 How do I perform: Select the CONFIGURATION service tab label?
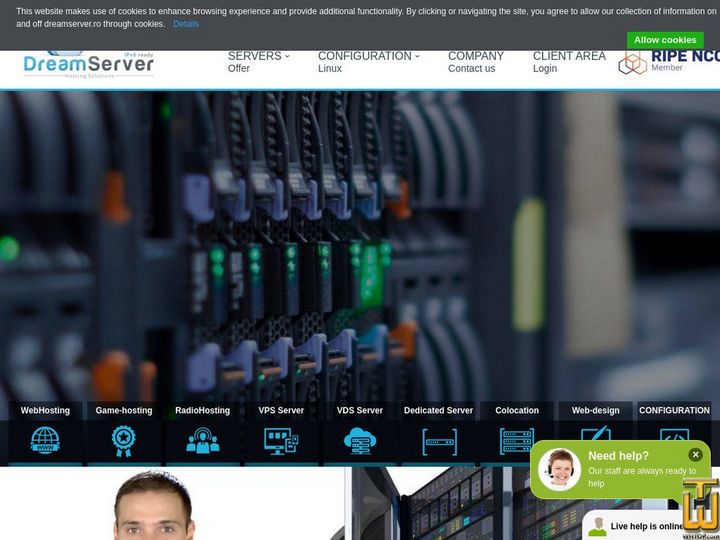pyautogui.click(x=673, y=410)
